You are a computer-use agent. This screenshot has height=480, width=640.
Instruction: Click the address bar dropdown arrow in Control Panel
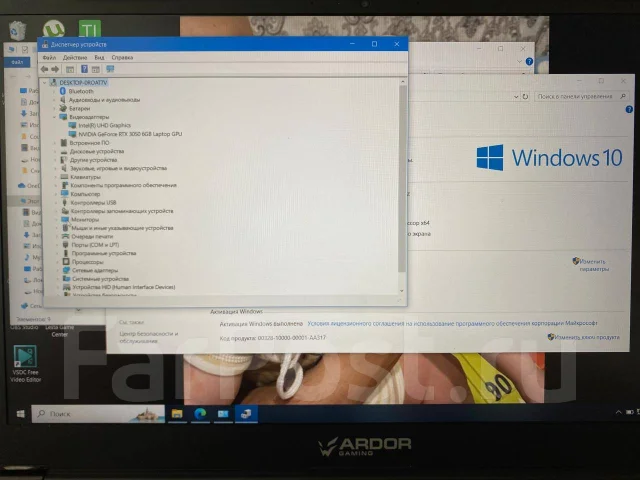click(516, 97)
